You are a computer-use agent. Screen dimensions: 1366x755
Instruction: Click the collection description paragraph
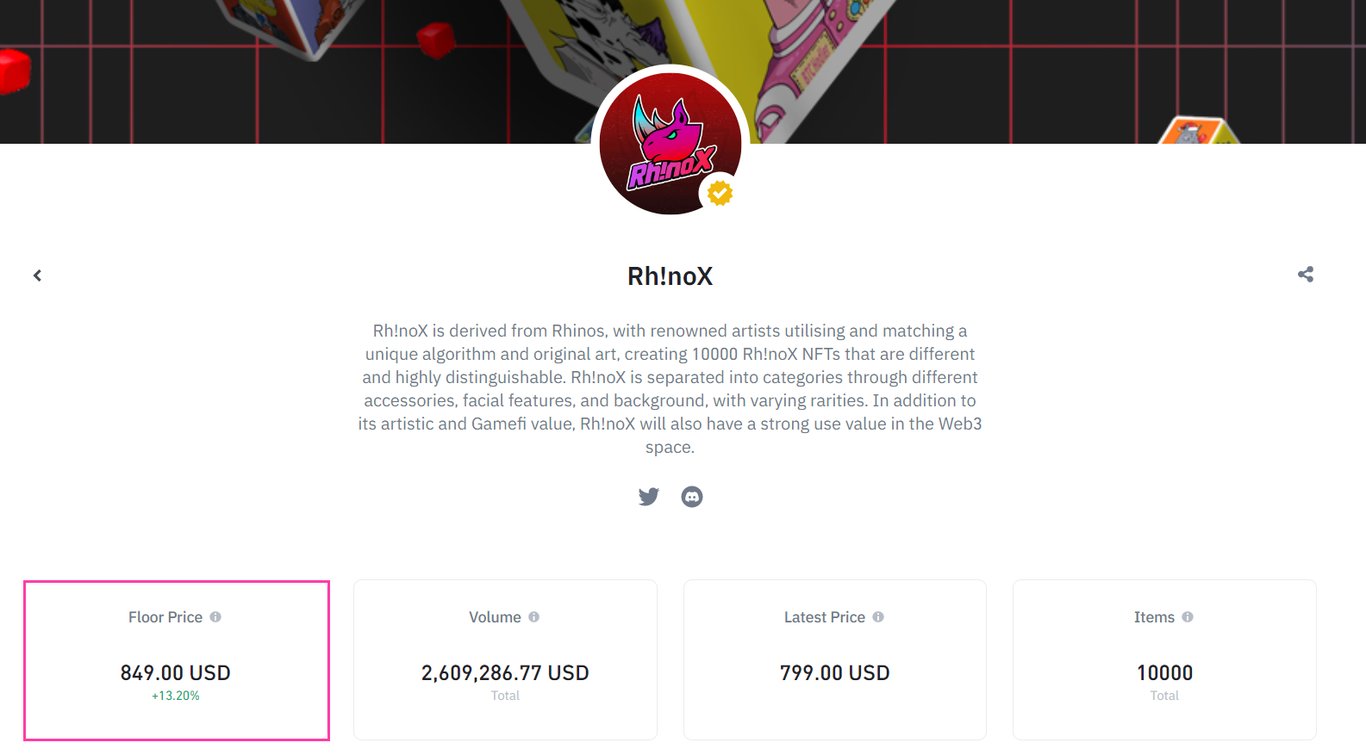(x=670, y=389)
